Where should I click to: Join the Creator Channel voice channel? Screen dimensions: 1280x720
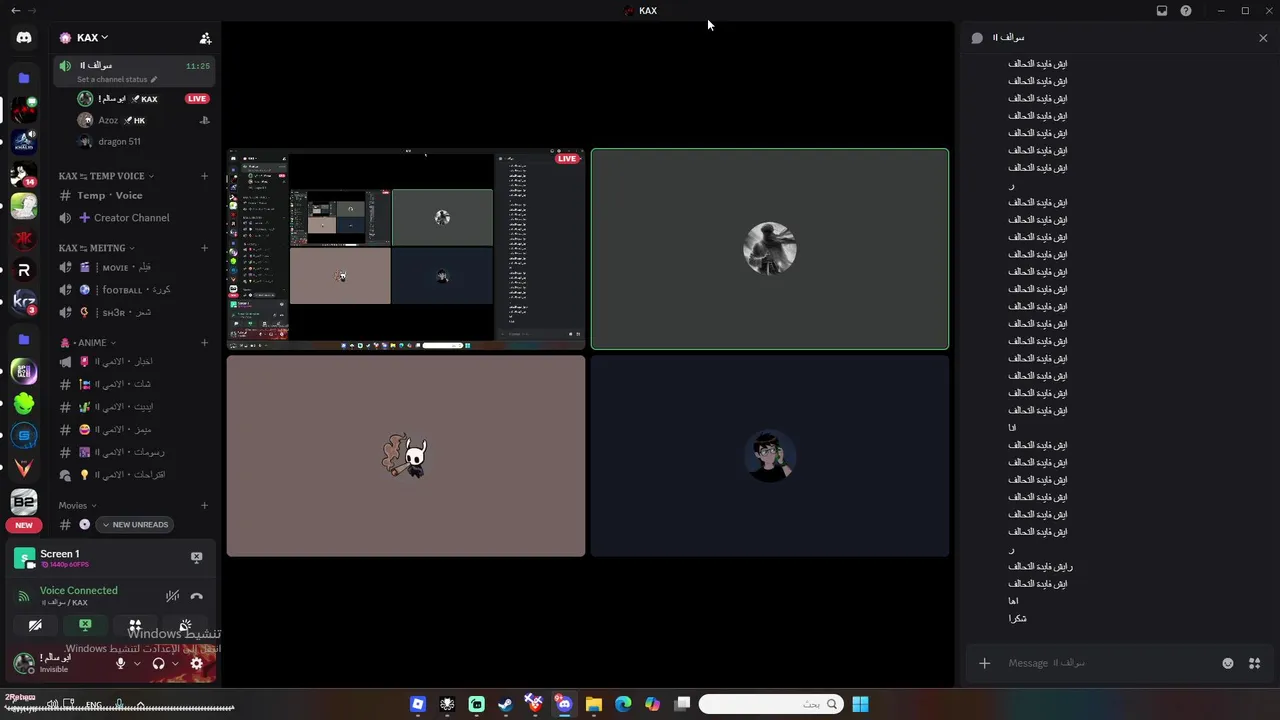(135, 218)
